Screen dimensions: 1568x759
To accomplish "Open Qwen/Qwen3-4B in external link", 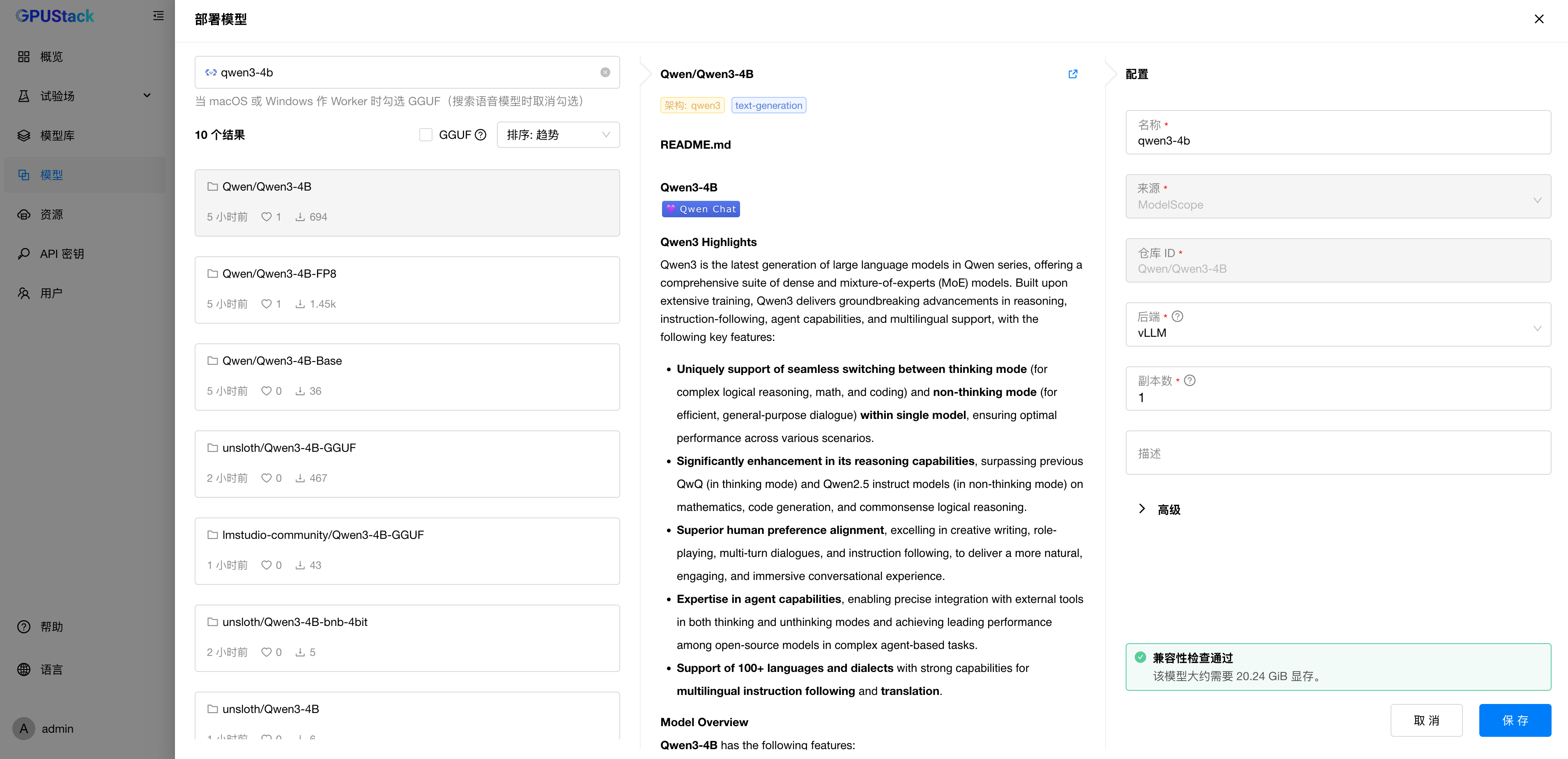I will click(x=1073, y=74).
